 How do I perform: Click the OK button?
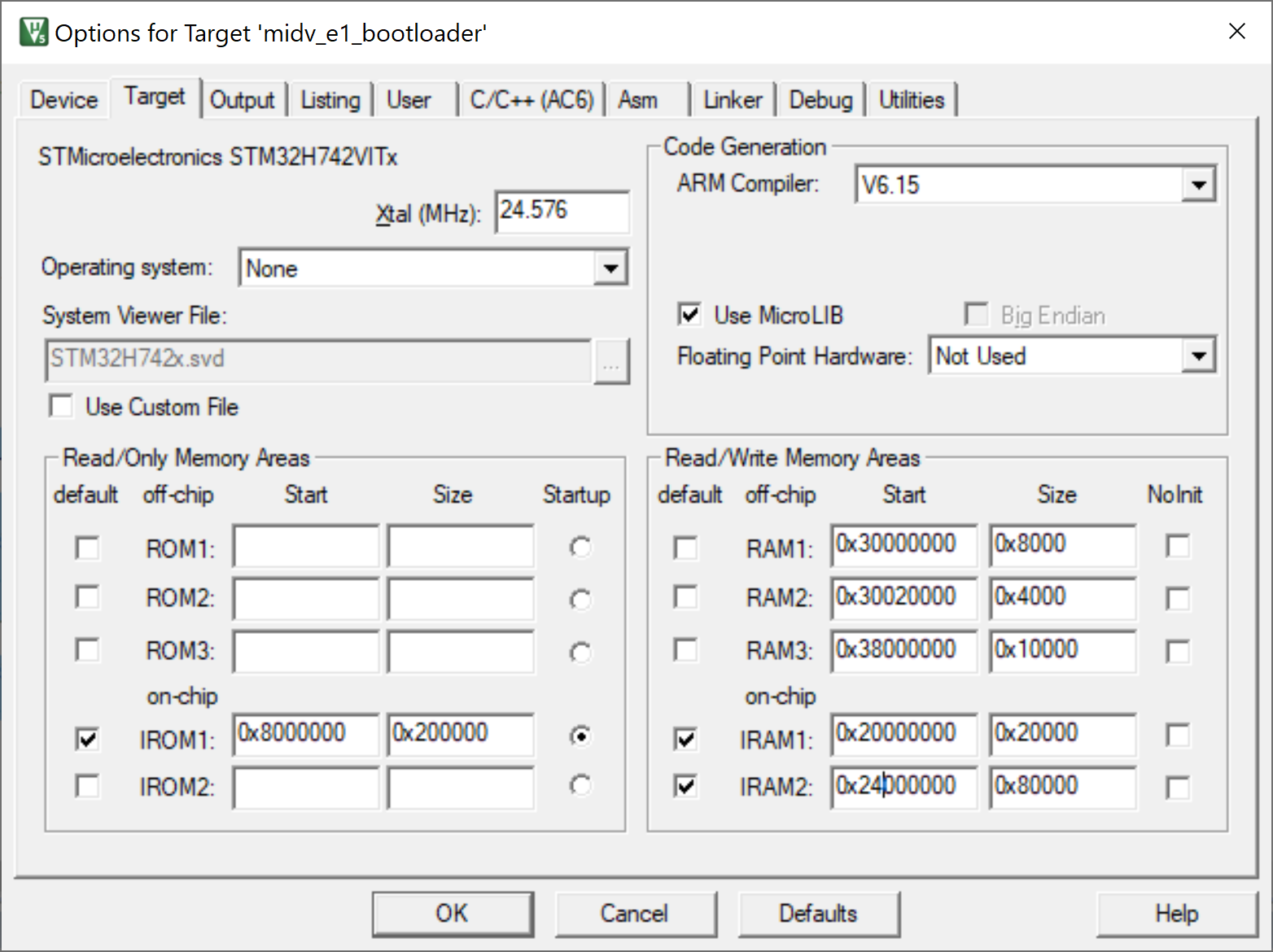point(453,913)
